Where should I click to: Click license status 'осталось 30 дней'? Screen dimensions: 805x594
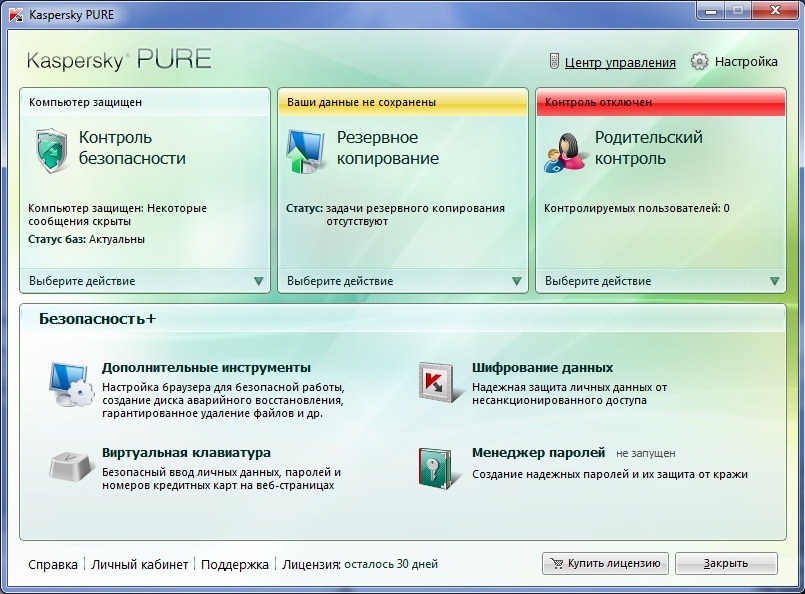coord(391,564)
